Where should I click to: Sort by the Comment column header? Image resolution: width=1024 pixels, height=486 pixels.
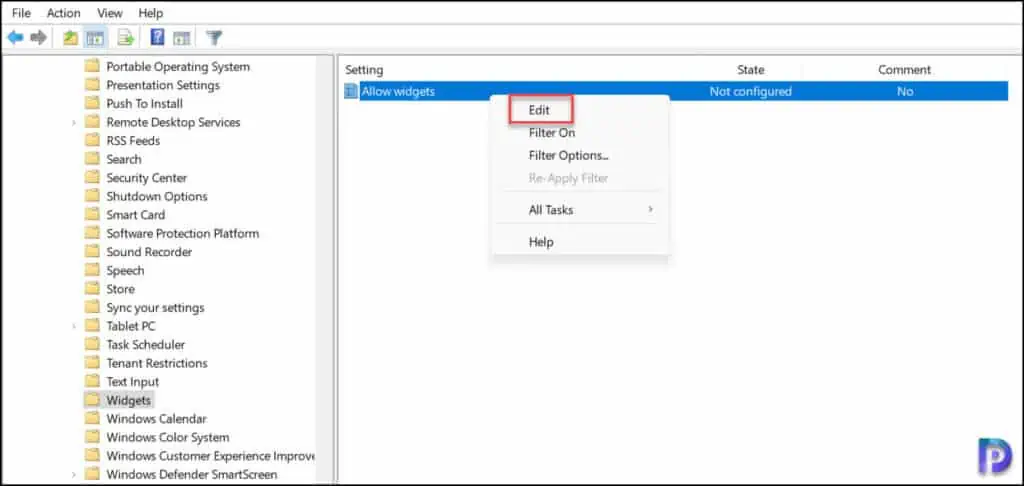coord(904,70)
